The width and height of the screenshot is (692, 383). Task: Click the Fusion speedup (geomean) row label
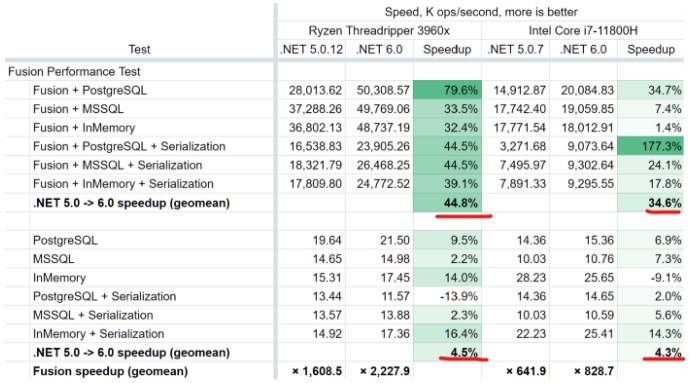coord(110,372)
